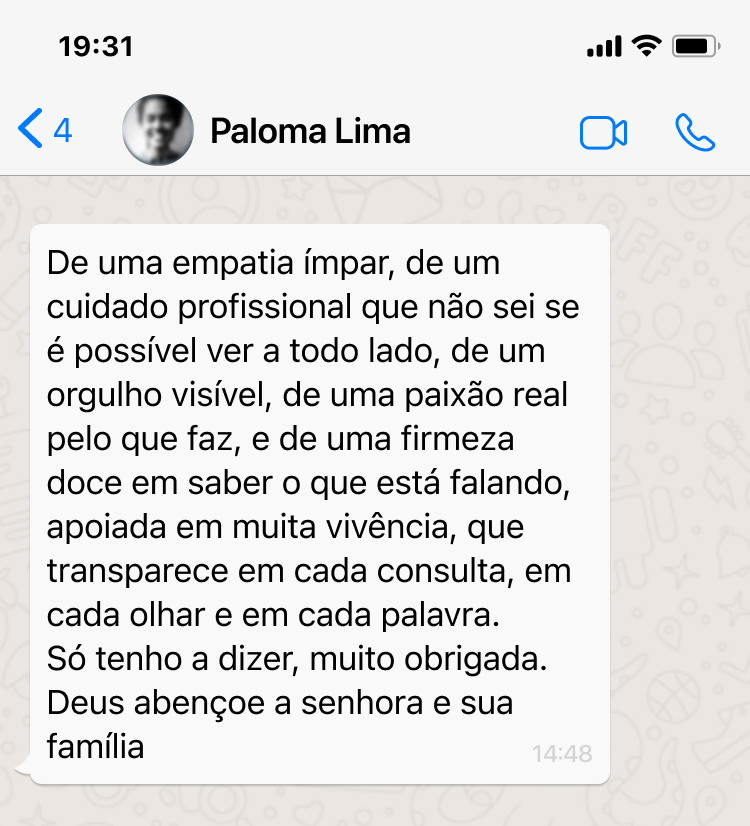
Task: Tap the battery indicator icon
Action: 696,46
